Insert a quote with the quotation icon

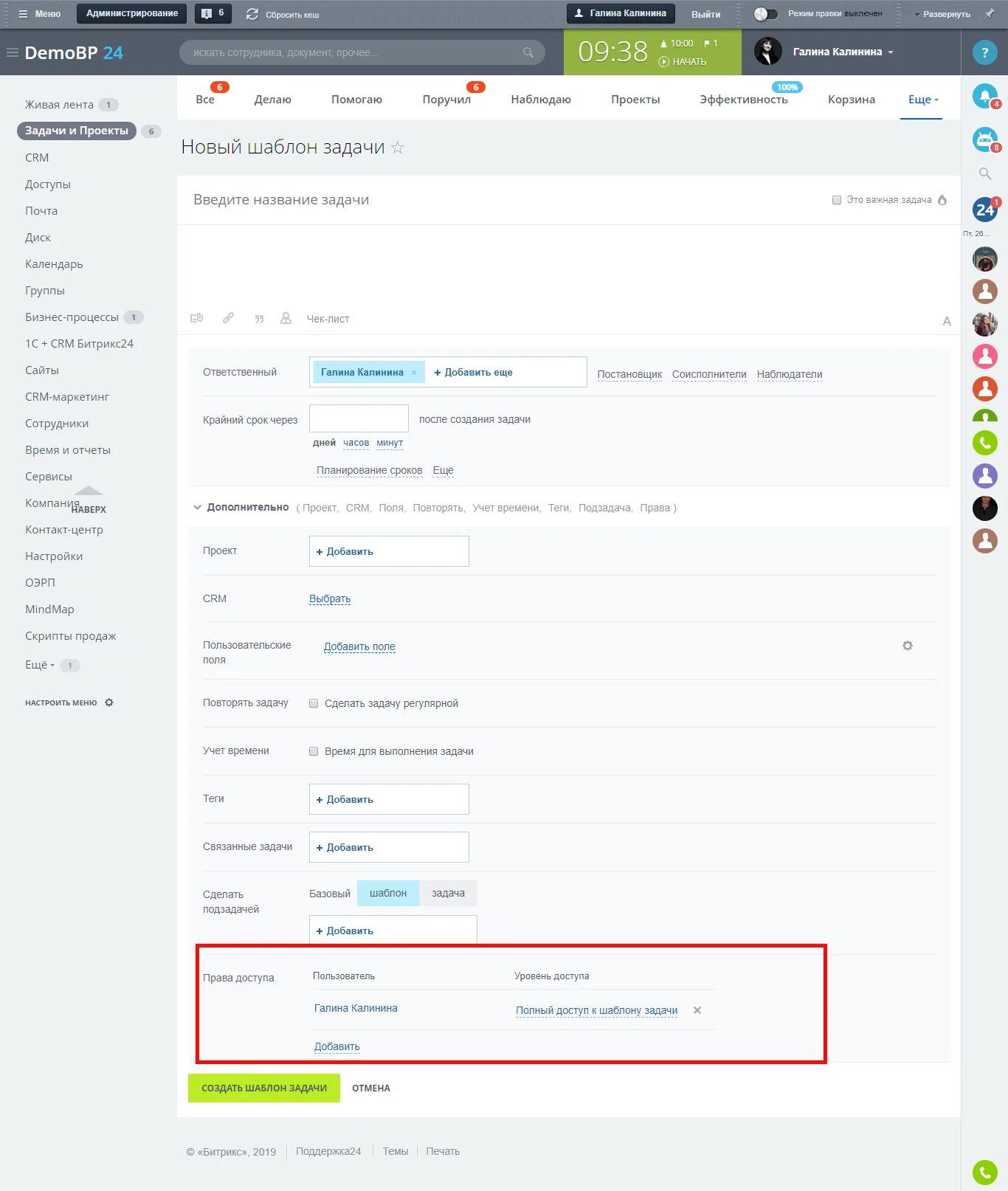pyautogui.click(x=259, y=319)
